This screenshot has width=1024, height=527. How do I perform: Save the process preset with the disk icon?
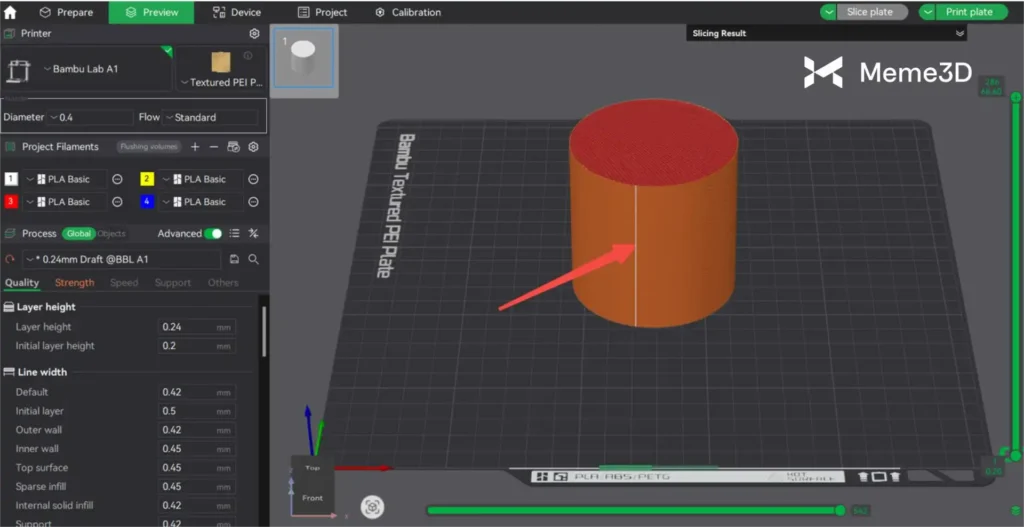234,259
